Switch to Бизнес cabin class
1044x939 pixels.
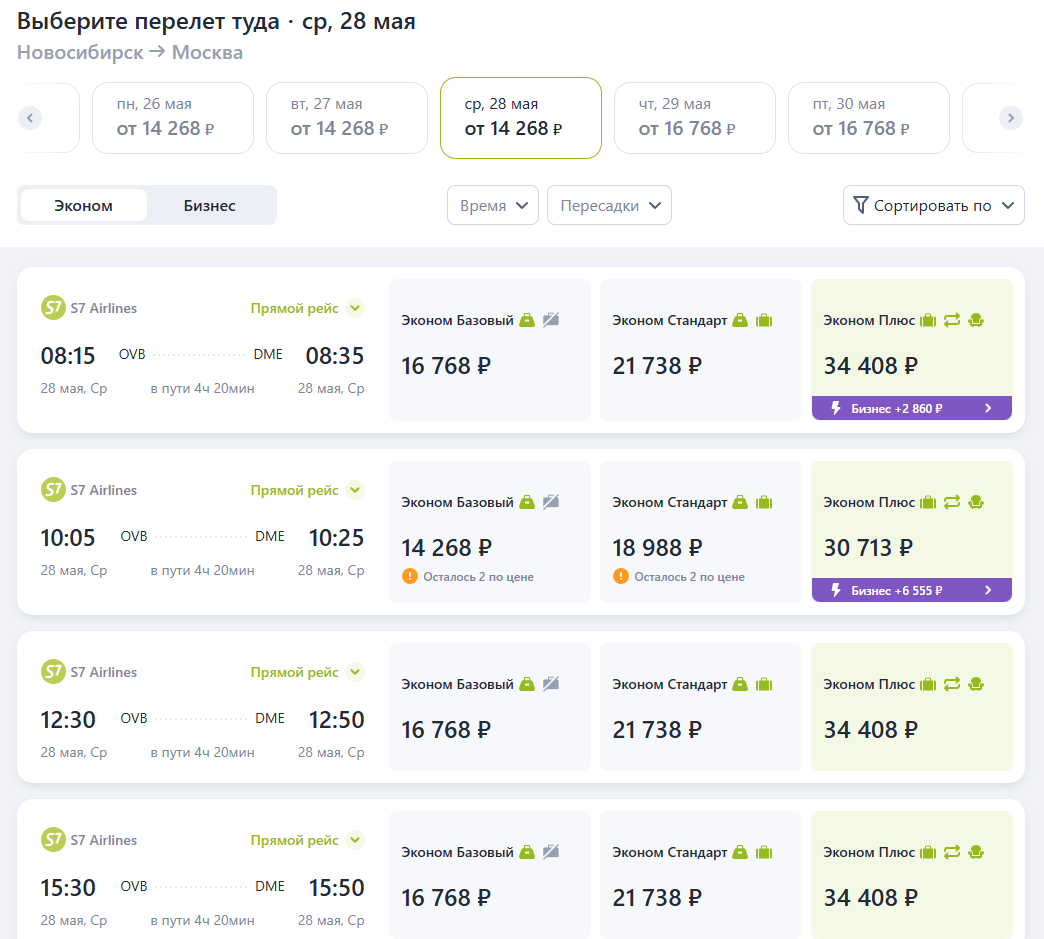coord(210,206)
